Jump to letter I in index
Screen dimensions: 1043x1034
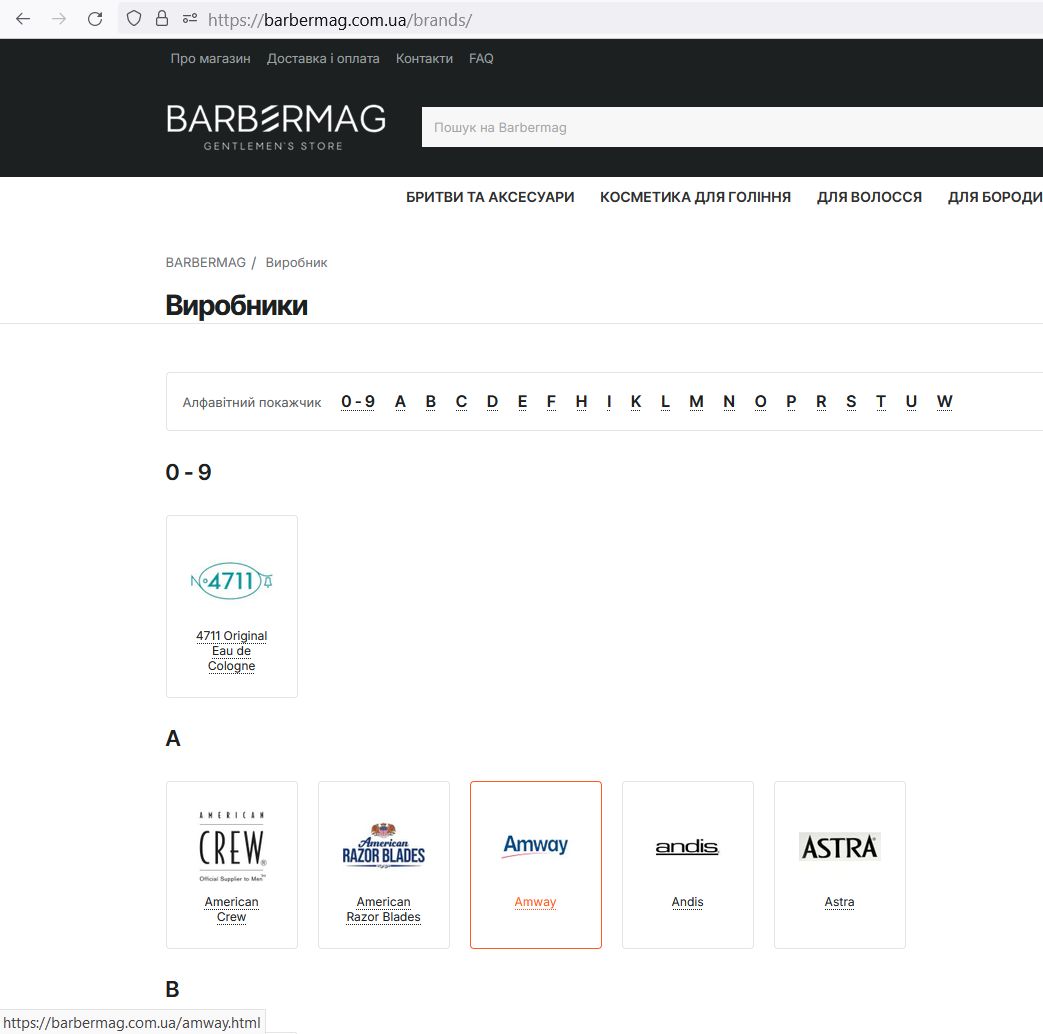click(609, 401)
